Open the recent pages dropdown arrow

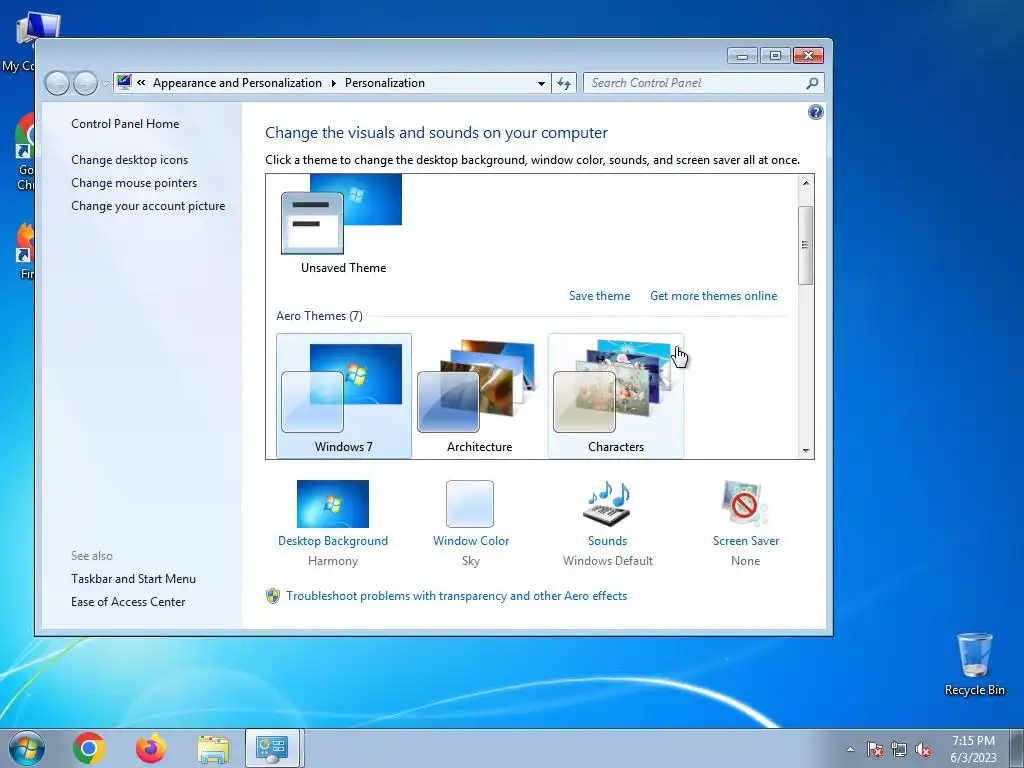click(105, 84)
